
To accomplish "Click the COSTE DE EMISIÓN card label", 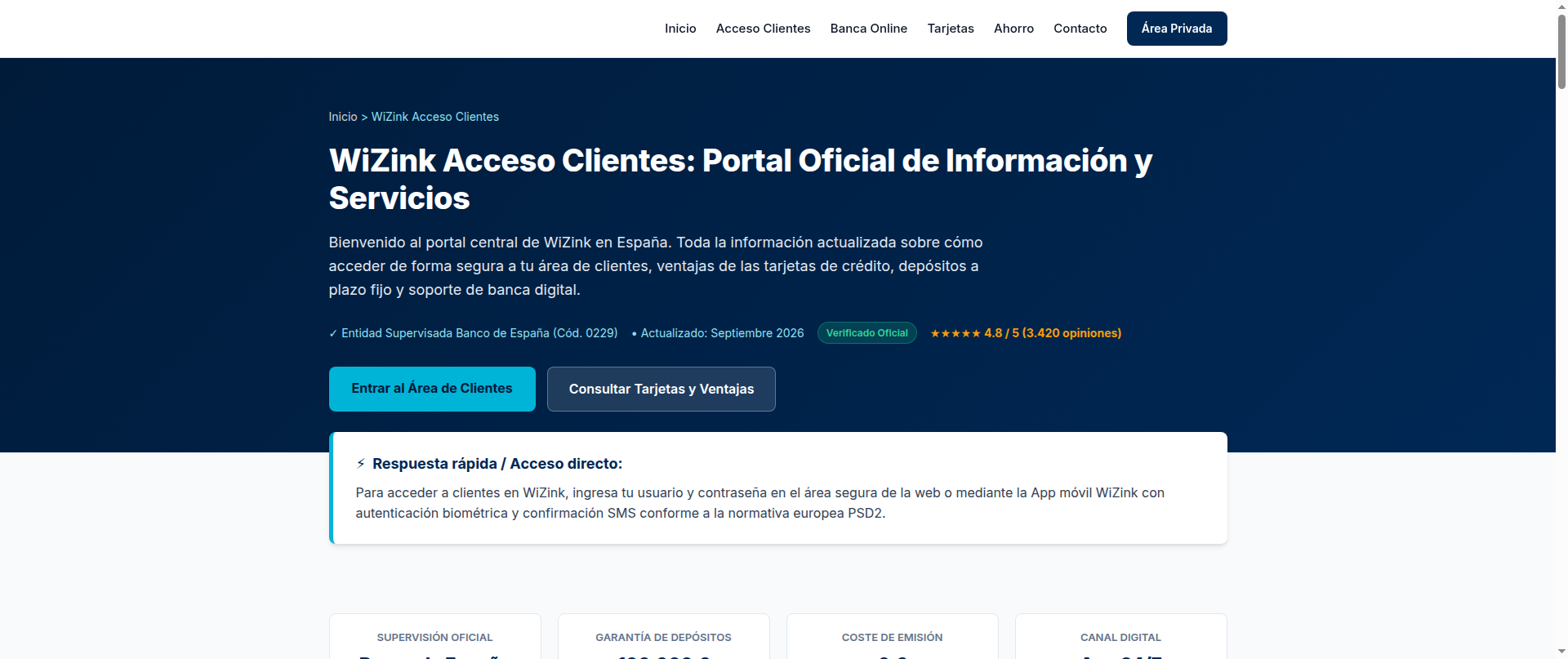I will 893,638.
